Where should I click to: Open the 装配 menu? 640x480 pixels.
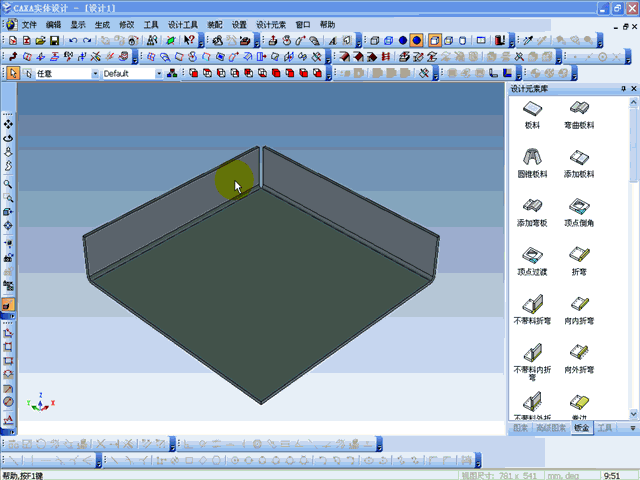[x=215, y=25]
